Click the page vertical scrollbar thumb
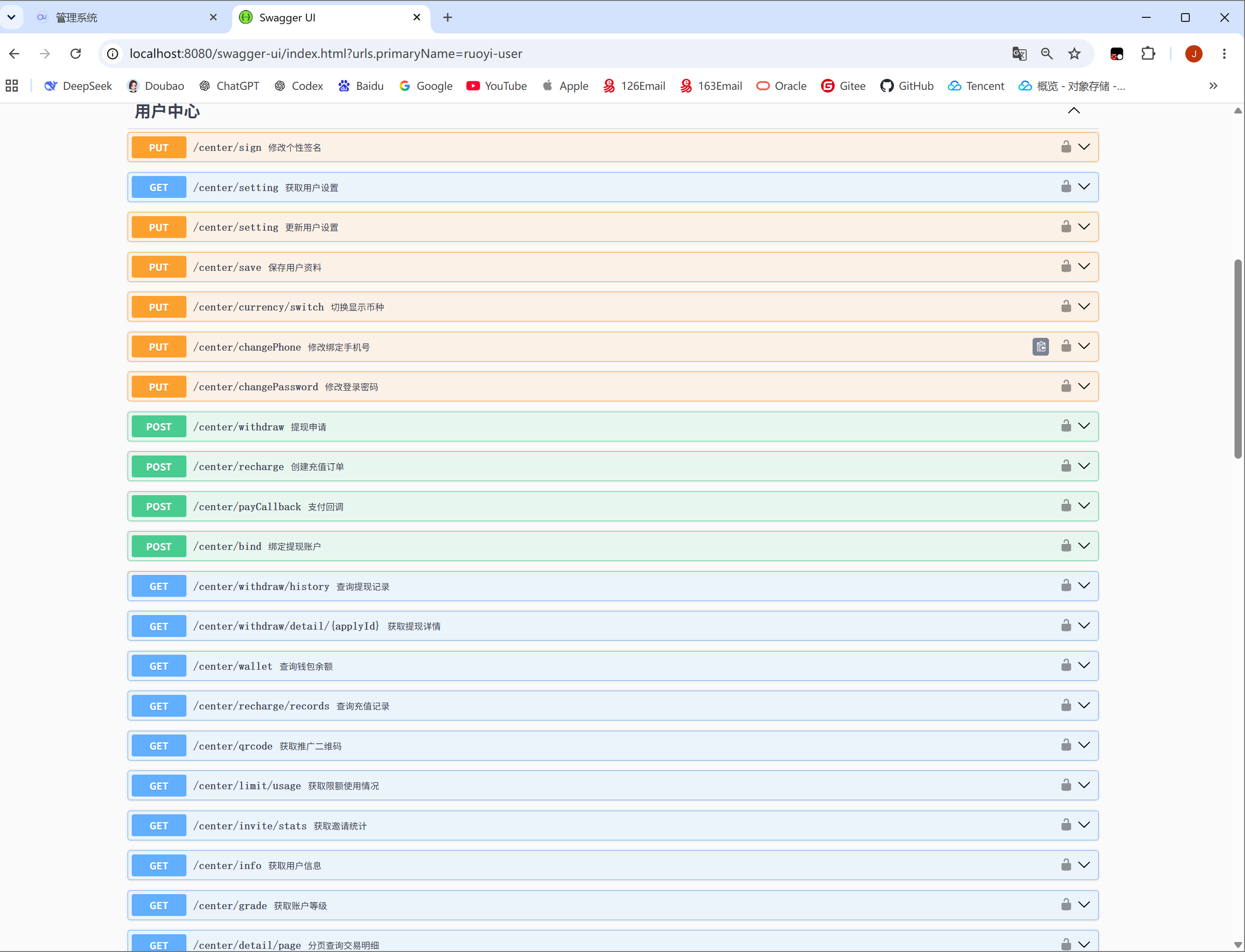Screen dimensions: 1245x952 [x=1238, y=359]
